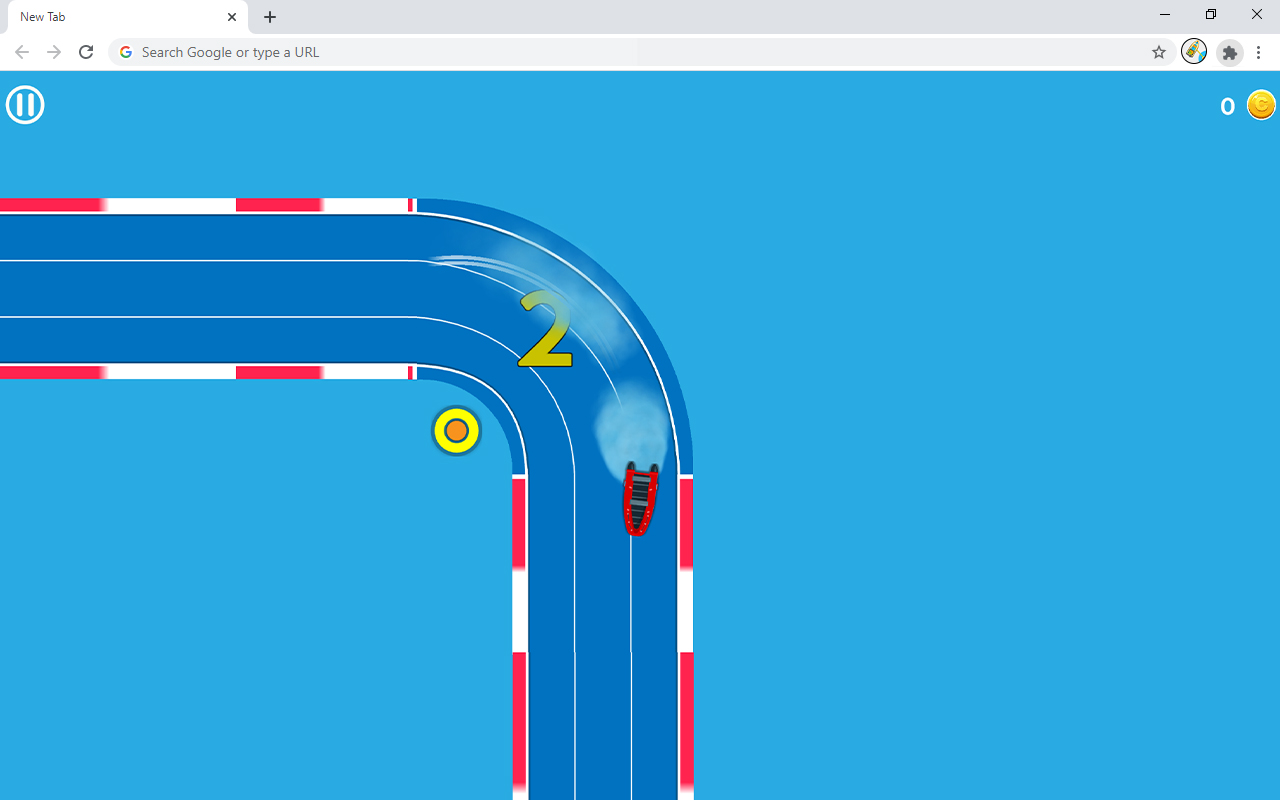Click the colorful extension icon
The width and height of the screenshot is (1280, 800).
click(1194, 52)
